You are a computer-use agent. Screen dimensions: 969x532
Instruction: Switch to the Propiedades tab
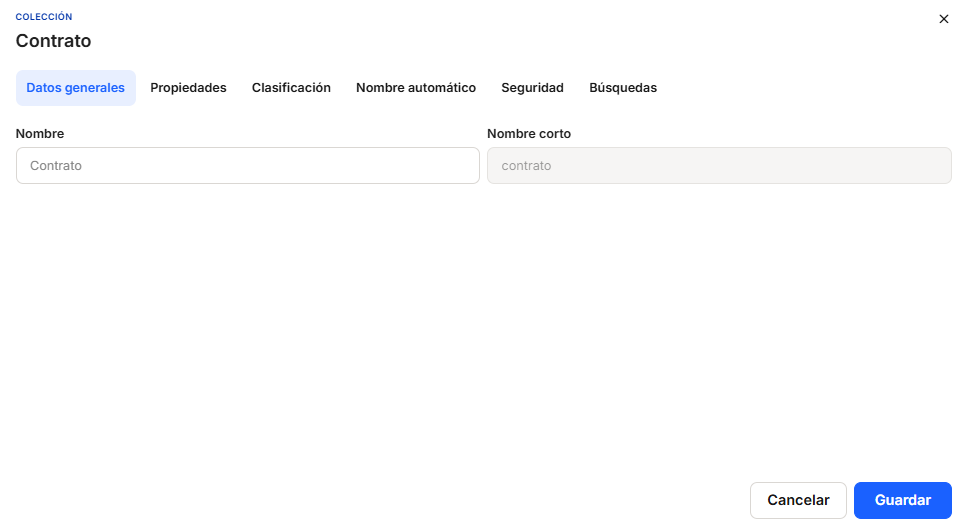point(188,88)
